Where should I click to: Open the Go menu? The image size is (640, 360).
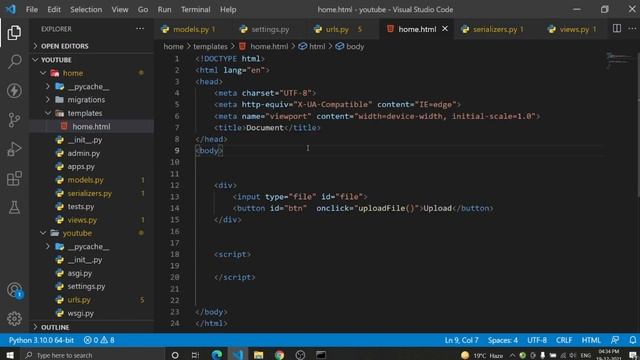(x=143, y=9)
